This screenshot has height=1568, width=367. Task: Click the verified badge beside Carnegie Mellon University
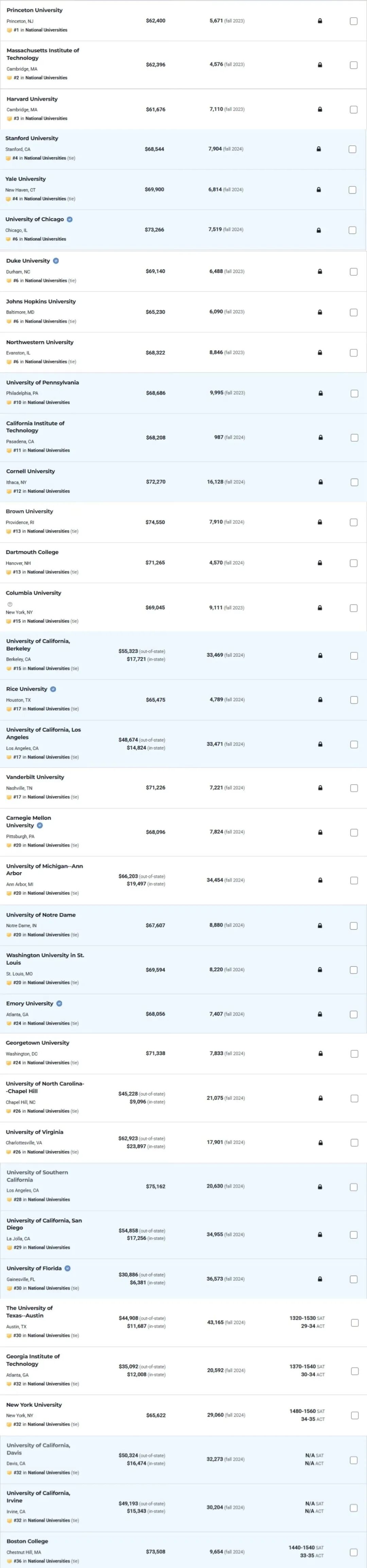[x=40, y=825]
